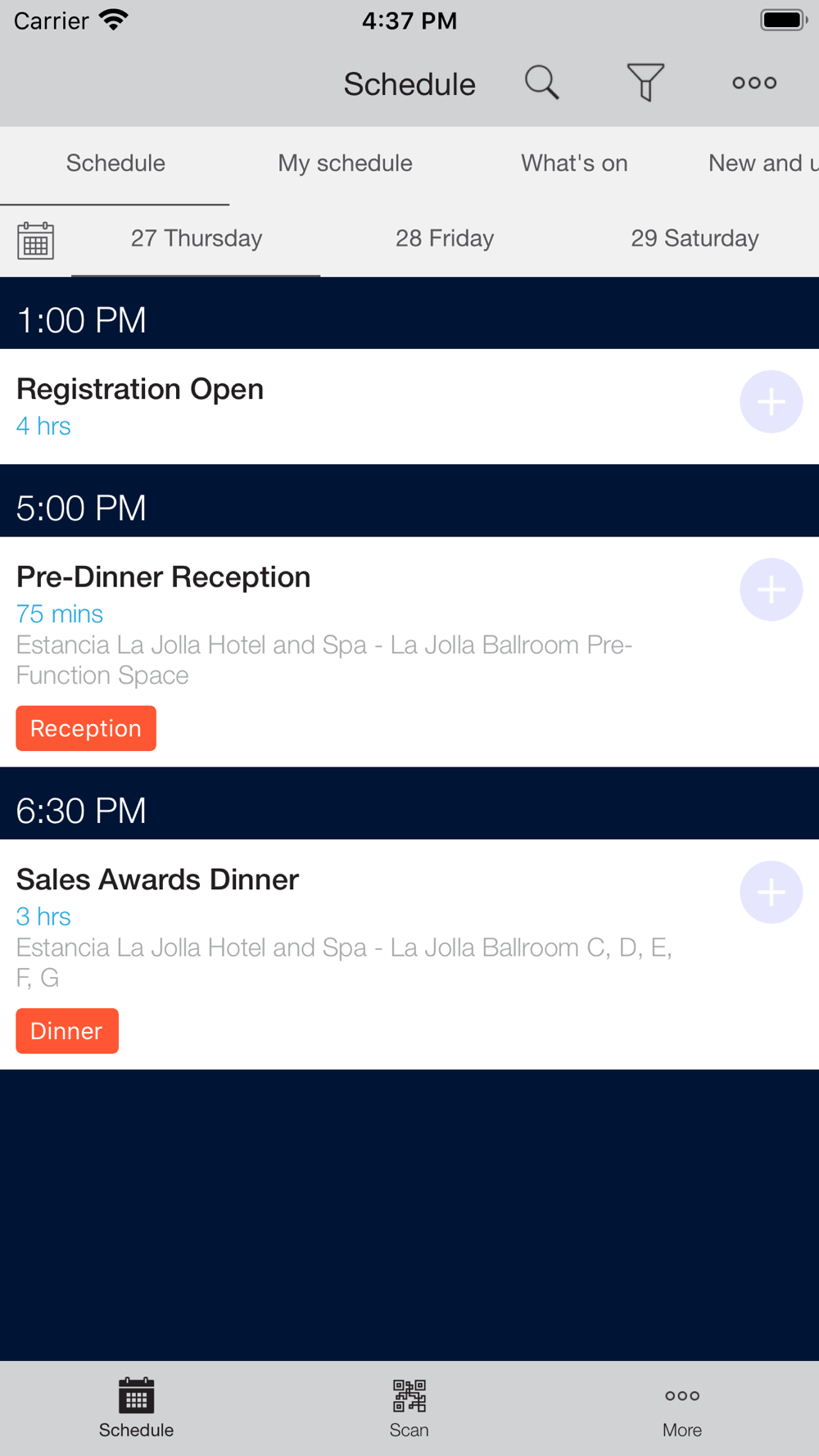The image size is (819, 1456).
Task: Open the three-dot options menu in header
Action: click(754, 83)
